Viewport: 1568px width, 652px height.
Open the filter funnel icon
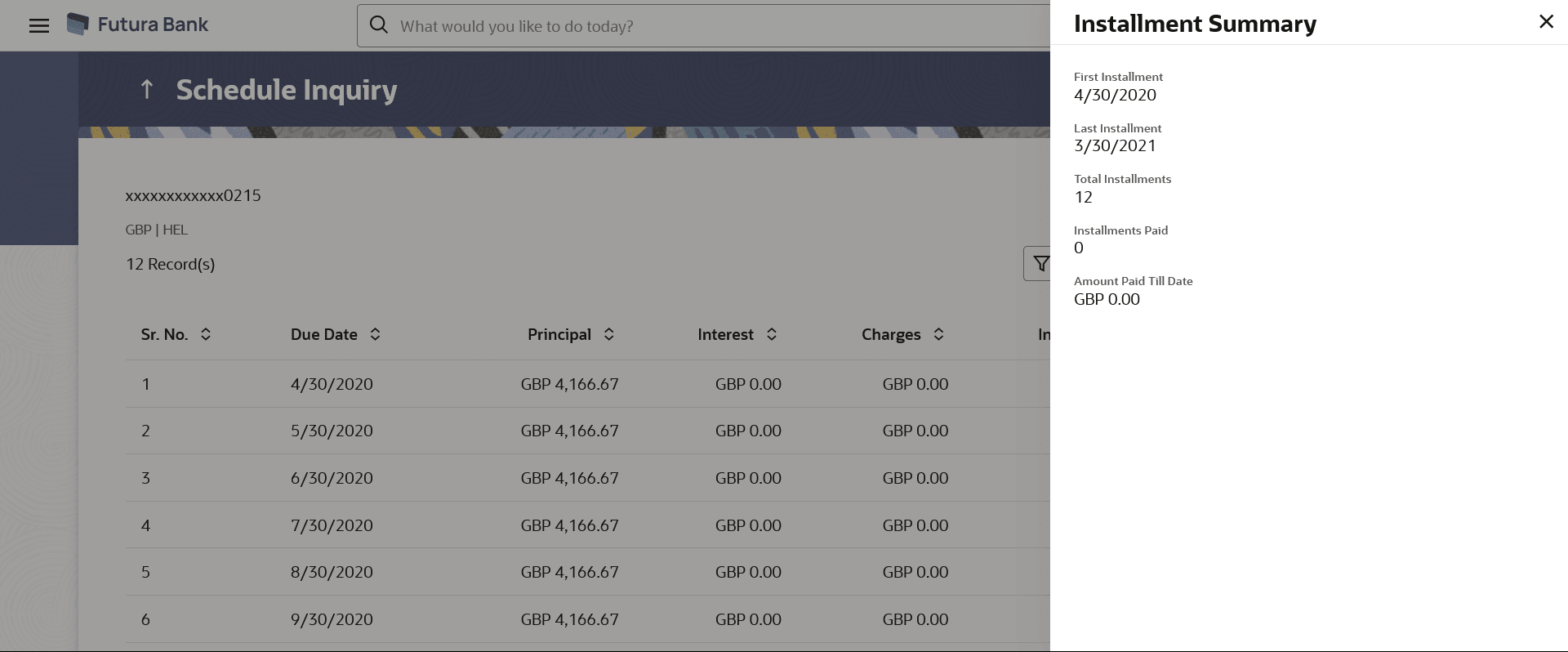pyautogui.click(x=1040, y=264)
